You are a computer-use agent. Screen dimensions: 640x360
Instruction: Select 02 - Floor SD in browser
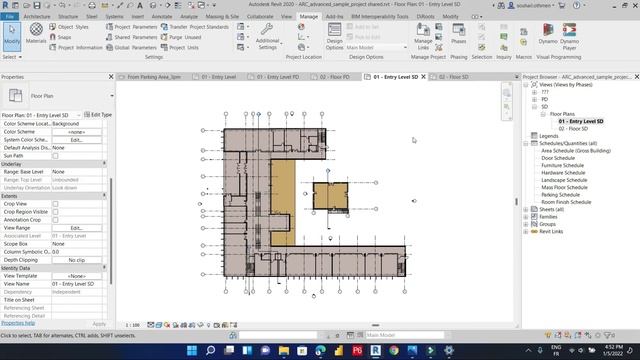point(573,129)
